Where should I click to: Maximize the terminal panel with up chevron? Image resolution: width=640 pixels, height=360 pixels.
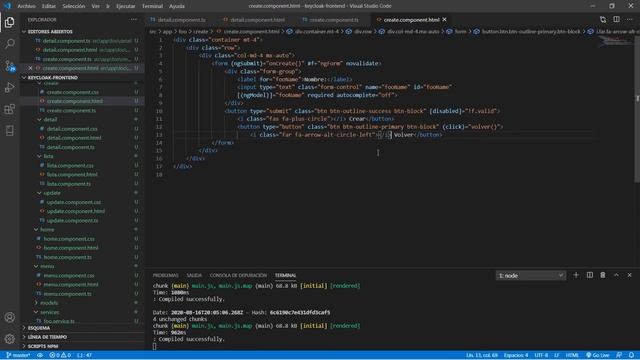click(x=616, y=275)
